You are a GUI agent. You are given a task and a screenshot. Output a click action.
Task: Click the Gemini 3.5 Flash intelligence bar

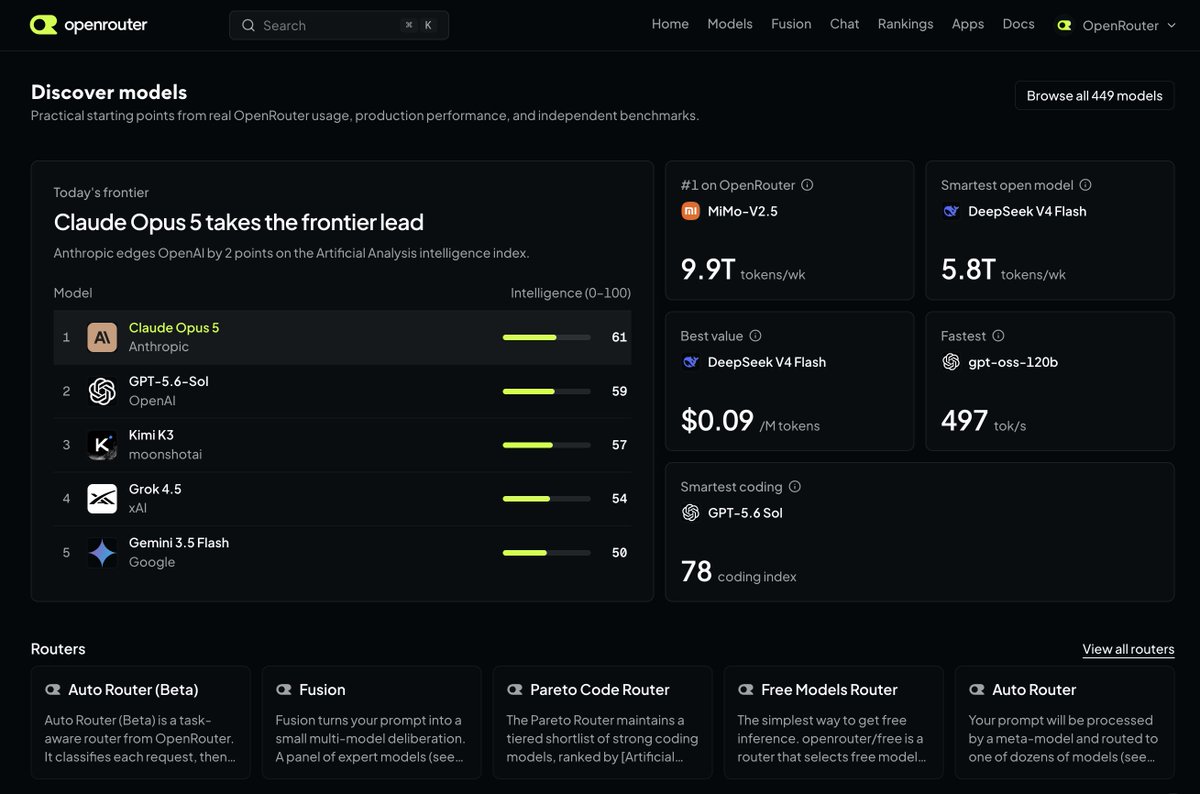pyautogui.click(x=546, y=552)
